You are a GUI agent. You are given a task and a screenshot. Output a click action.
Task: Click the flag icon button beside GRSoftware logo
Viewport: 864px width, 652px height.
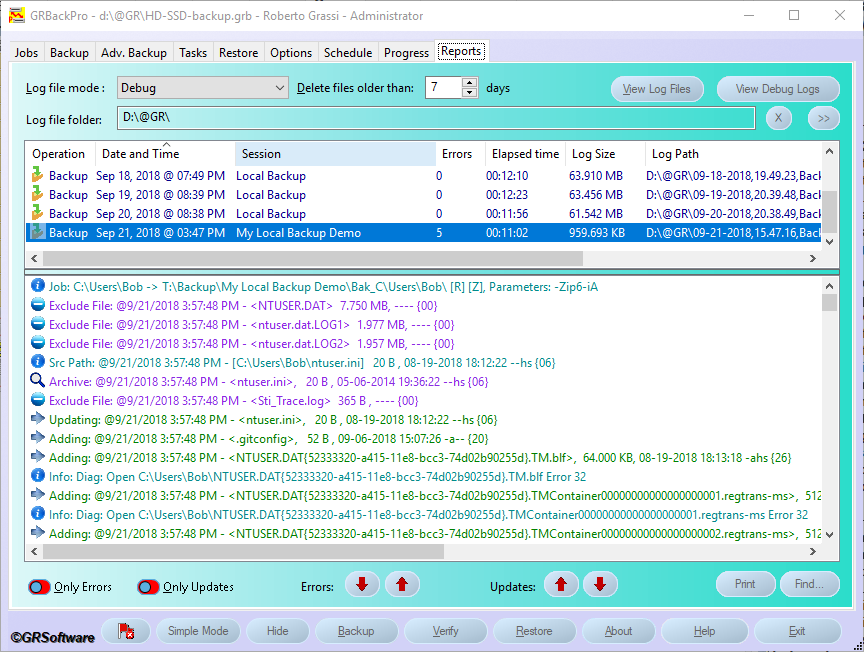(x=126, y=631)
